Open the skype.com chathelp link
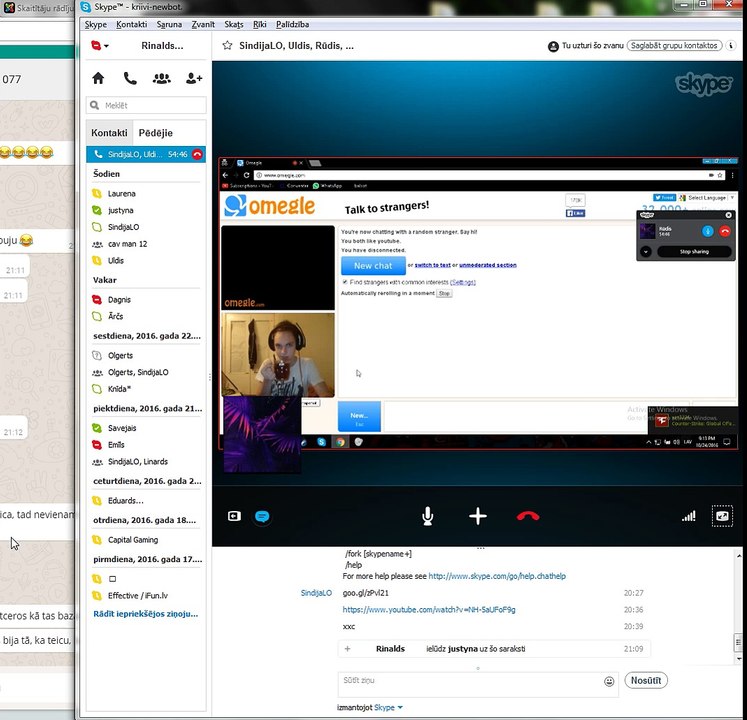Image resolution: width=747 pixels, height=720 pixels. [x=497, y=576]
